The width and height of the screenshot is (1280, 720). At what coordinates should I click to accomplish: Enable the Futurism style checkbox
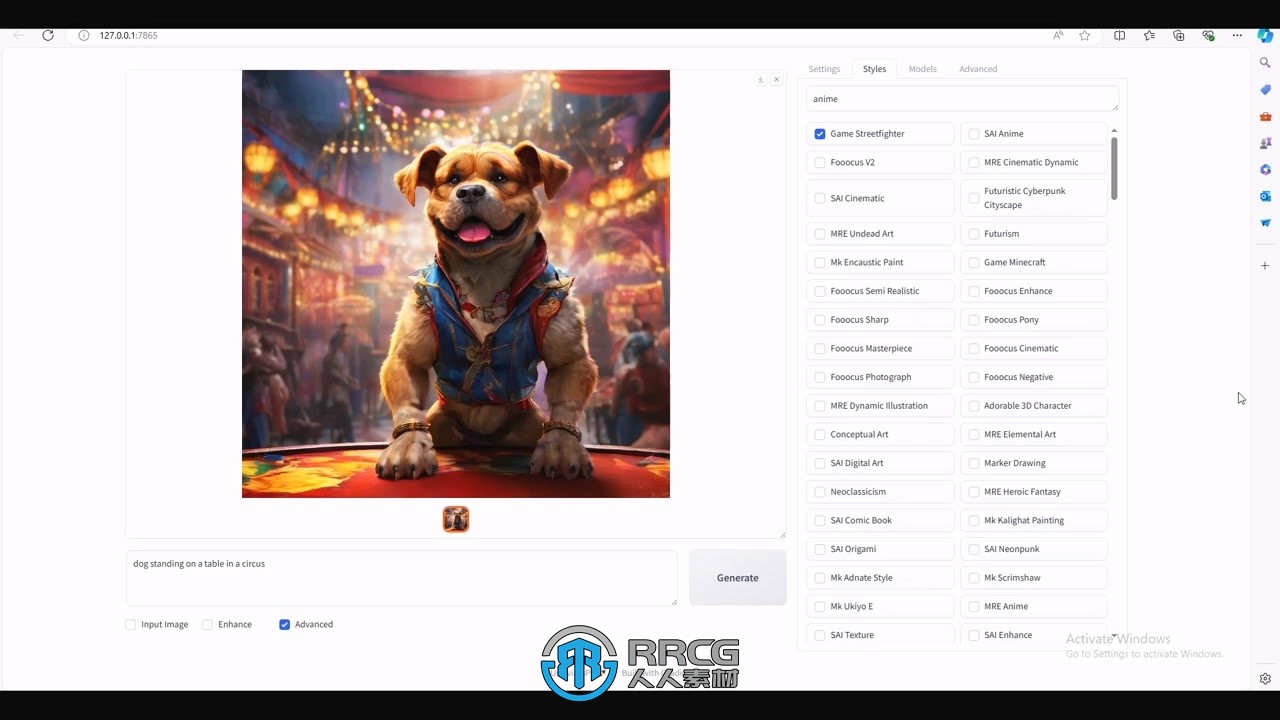(x=974, y=234)
